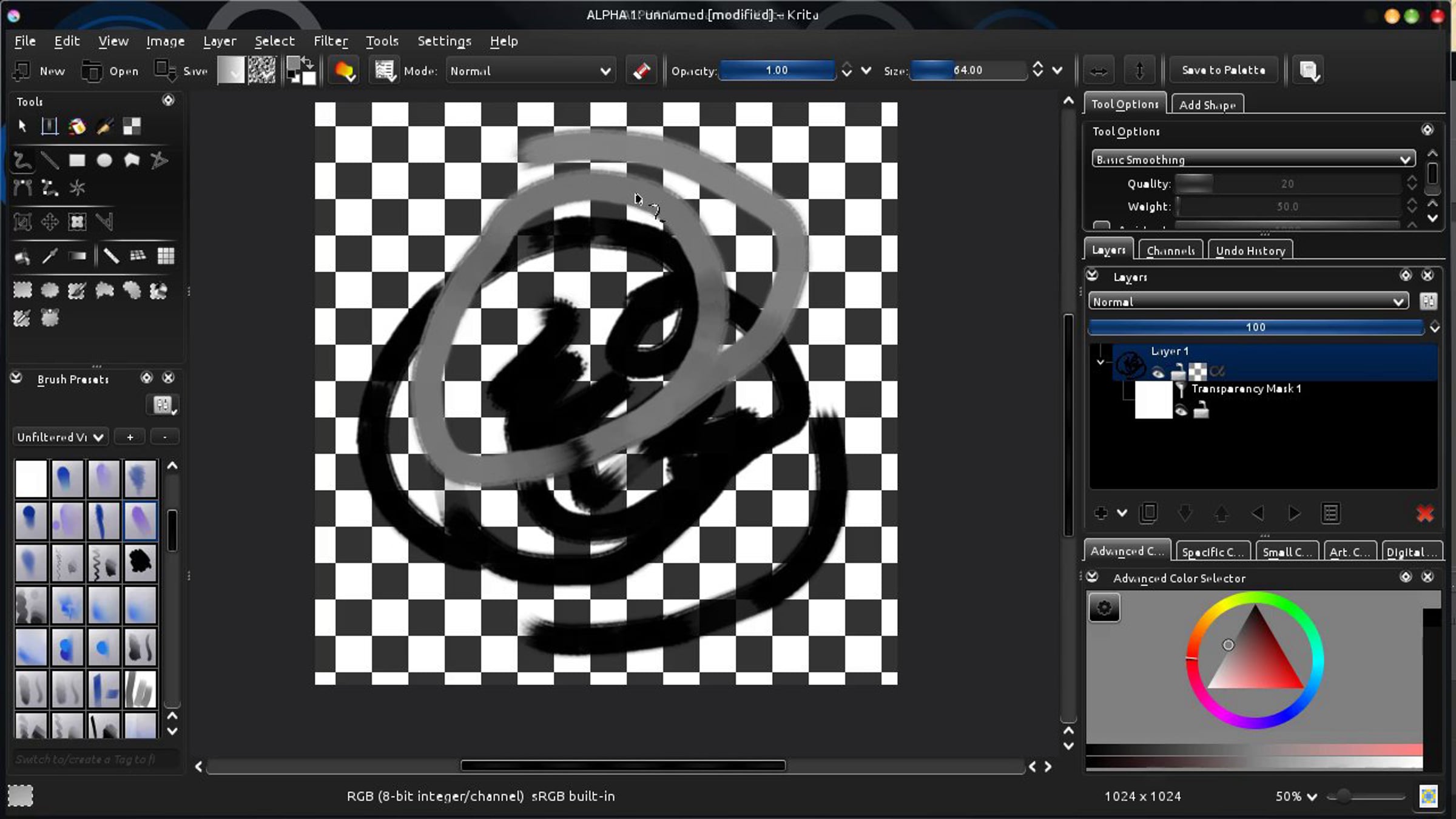Switch to the Channels tab
This screenshot has width=1456, height=819.
coord(1170,251)
